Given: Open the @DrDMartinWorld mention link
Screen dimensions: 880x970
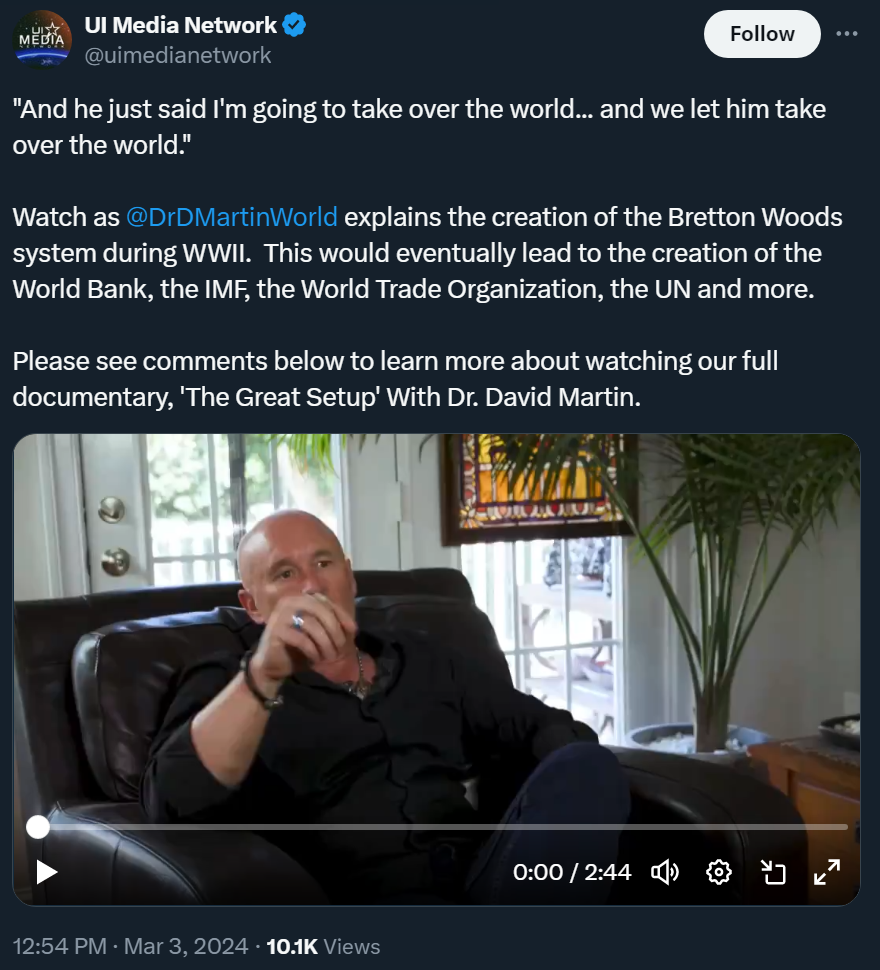Looking at the screenshot, I should tap(232, 217).
